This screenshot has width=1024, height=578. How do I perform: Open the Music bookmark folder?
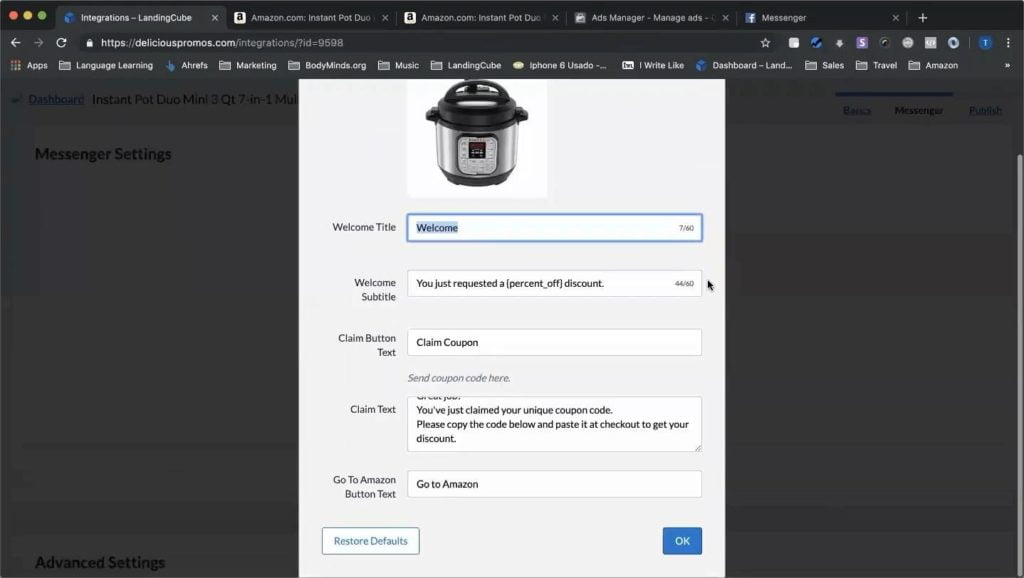coord(398,65)
